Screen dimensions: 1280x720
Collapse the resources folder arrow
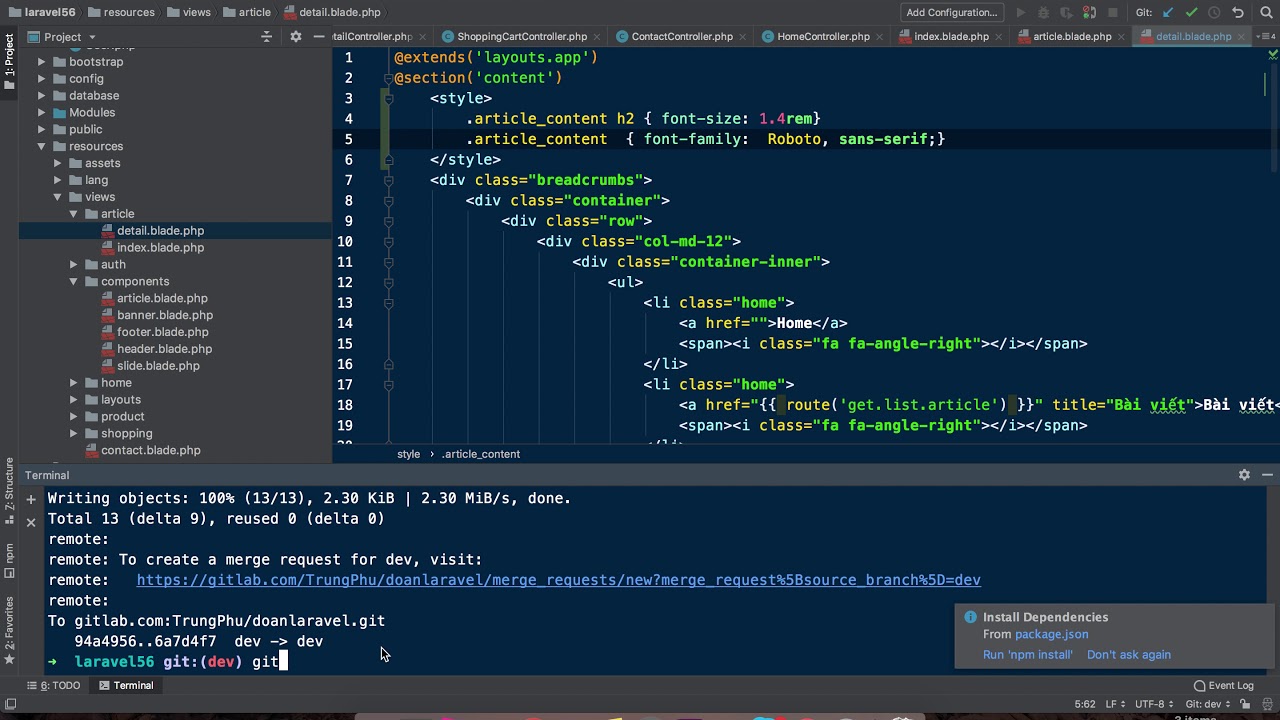click(42, 147)
